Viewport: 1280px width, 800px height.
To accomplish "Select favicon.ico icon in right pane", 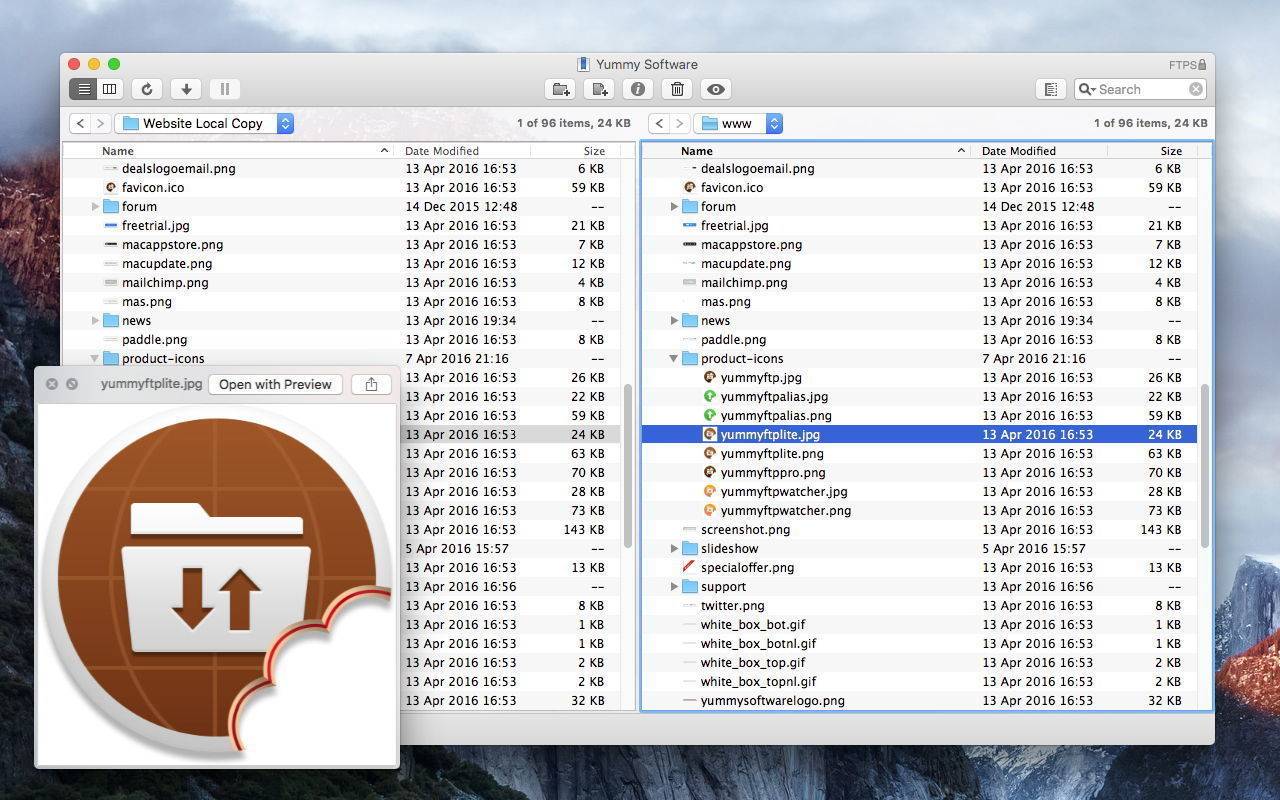I will click(690, 188).
